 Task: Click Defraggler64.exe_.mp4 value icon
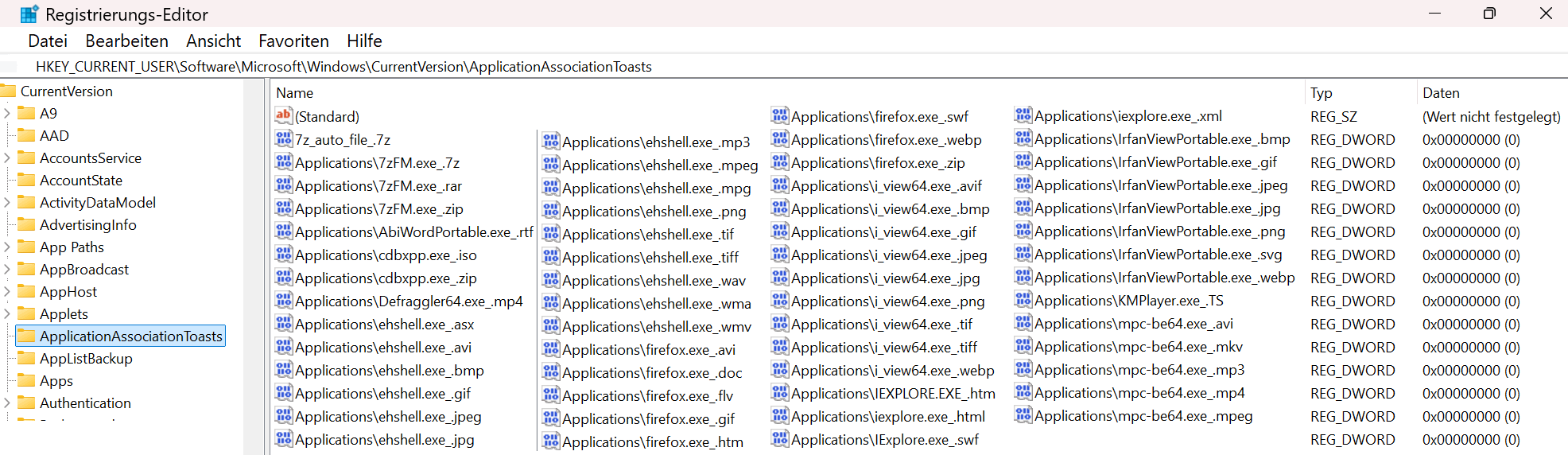coord(284,300)
